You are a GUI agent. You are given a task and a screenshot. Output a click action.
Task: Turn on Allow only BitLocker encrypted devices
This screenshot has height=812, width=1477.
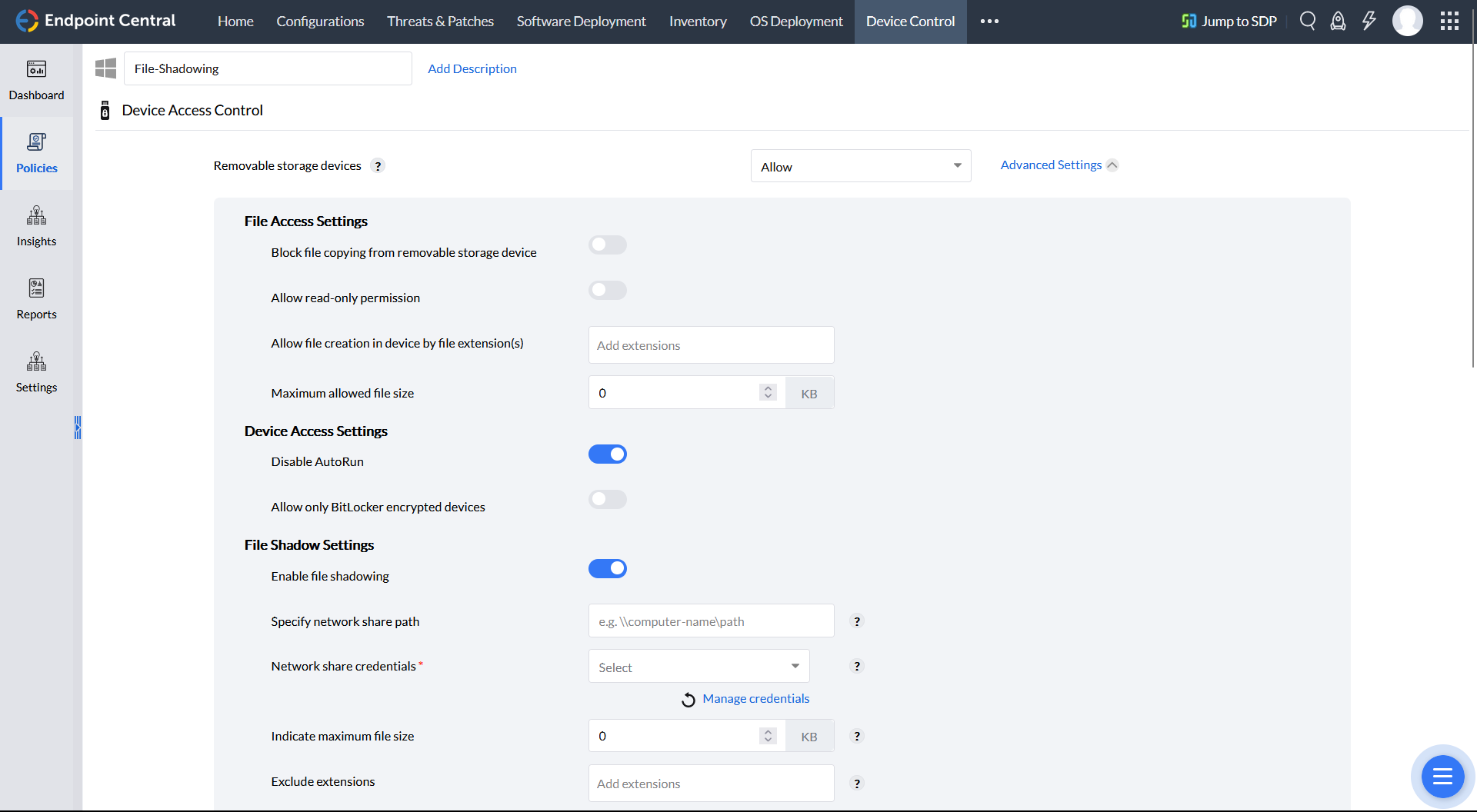coord(608,499)
